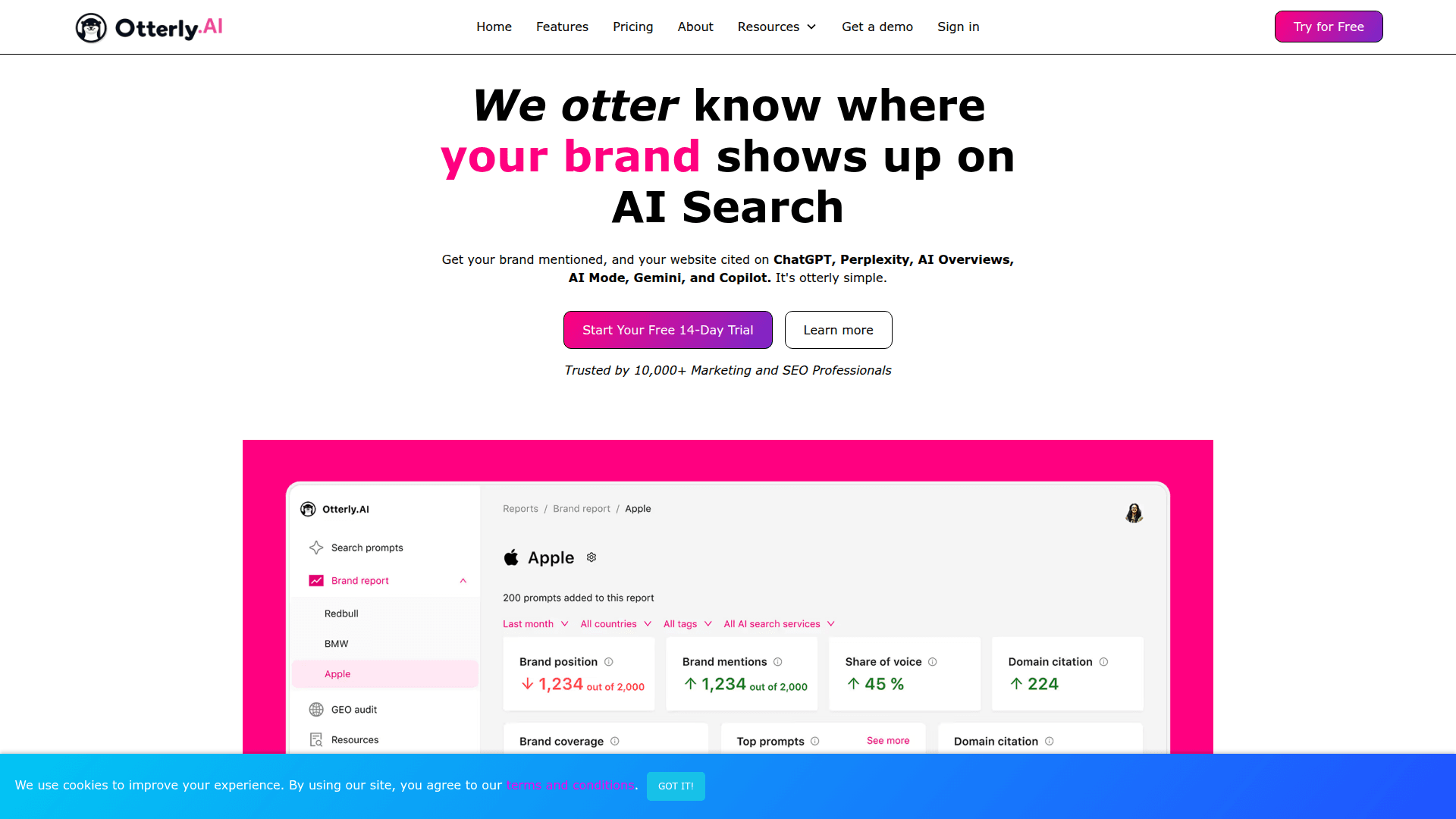Click the settings gear next to Apple
The image size is (1456, 819).
click(x=591, y=557)
